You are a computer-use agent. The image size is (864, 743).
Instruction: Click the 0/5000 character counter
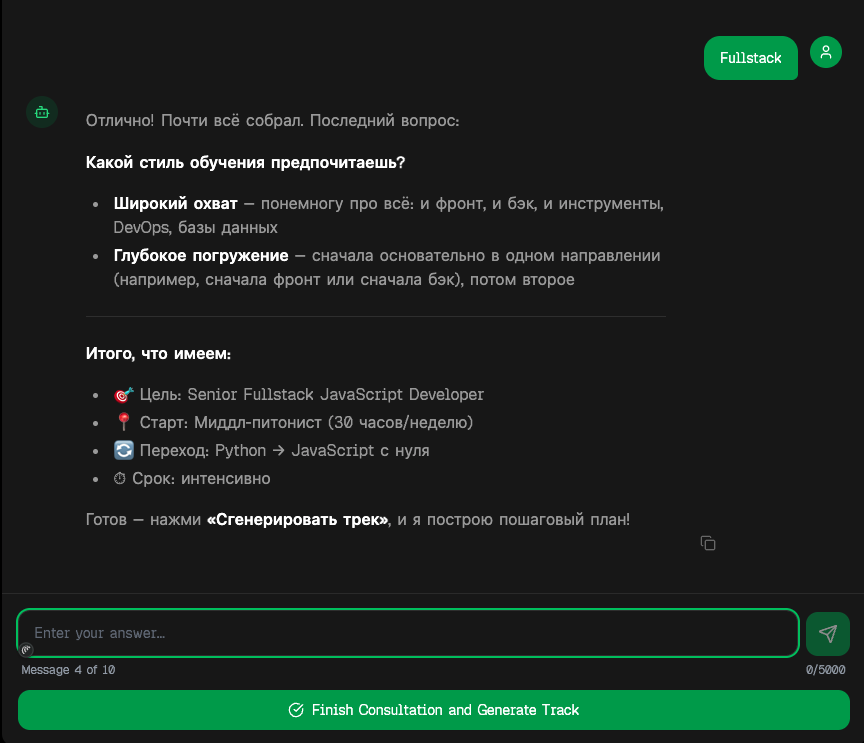tap(825, 670)
